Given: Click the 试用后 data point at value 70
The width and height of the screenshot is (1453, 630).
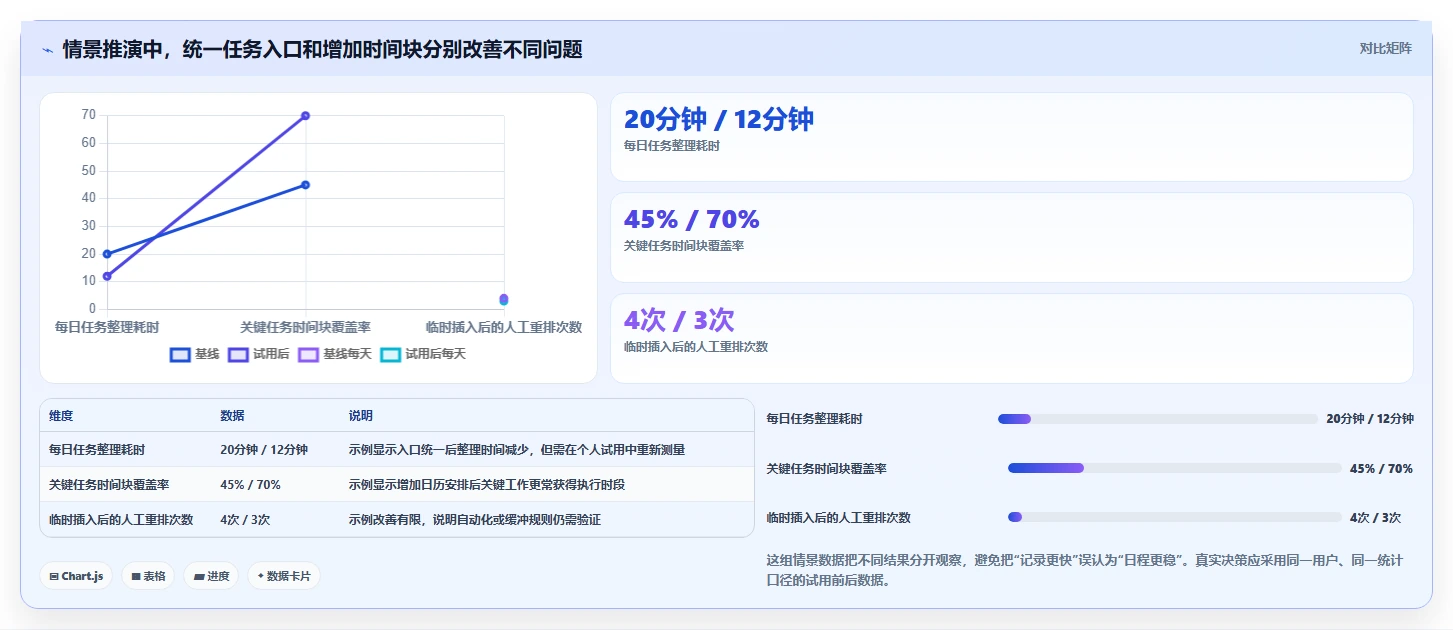Looking at the screenshot, I should click(x=305, y=115).
